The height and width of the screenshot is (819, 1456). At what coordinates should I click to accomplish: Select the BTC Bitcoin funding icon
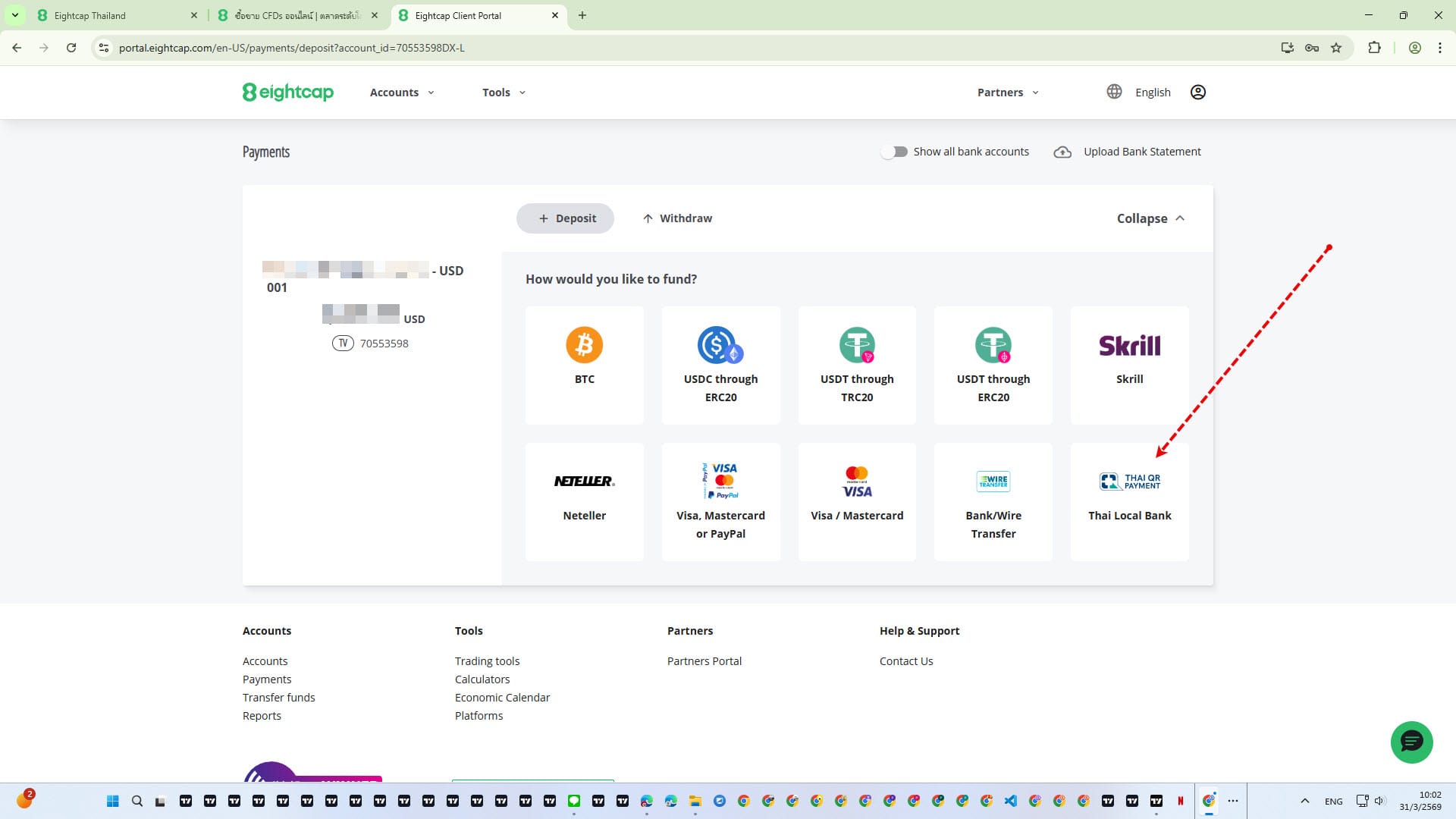(x=584, y=346)
